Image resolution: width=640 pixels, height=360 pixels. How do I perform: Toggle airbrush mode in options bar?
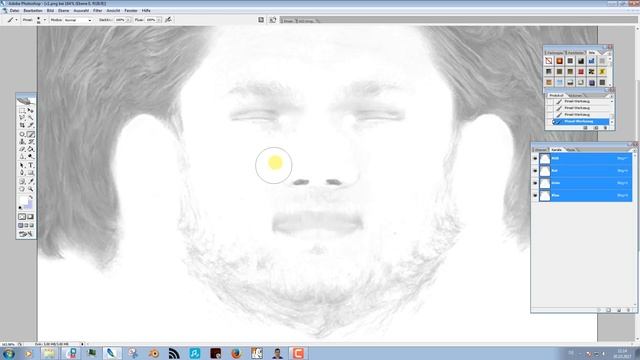(x=168, y=20)
